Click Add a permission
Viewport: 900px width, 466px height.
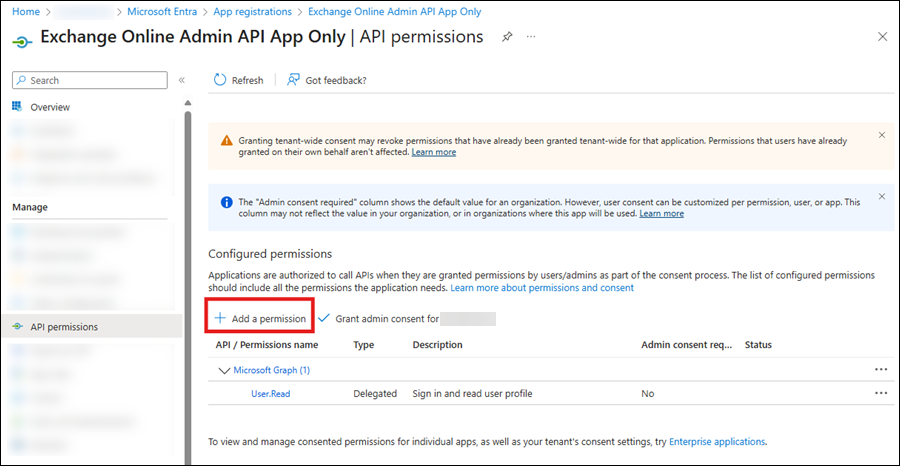(x=259, y=319)
